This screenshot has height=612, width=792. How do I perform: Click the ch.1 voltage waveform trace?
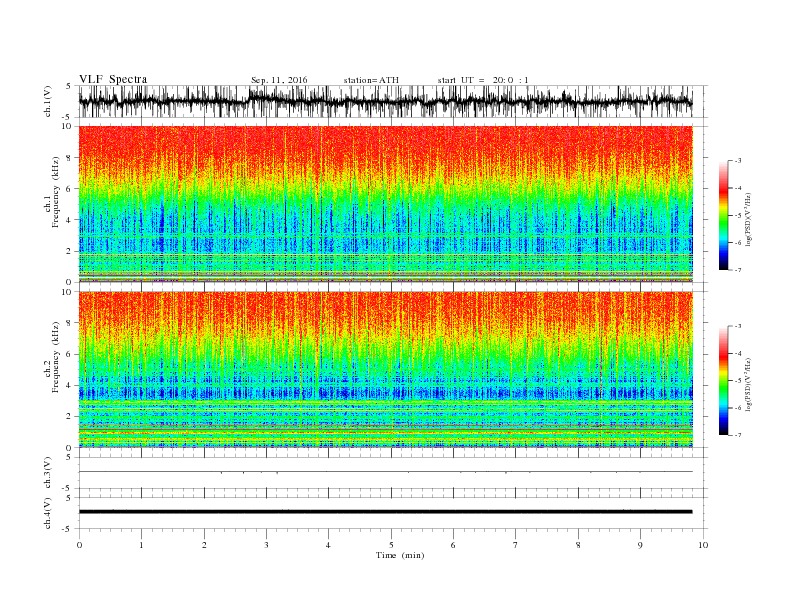pos(385,101)
